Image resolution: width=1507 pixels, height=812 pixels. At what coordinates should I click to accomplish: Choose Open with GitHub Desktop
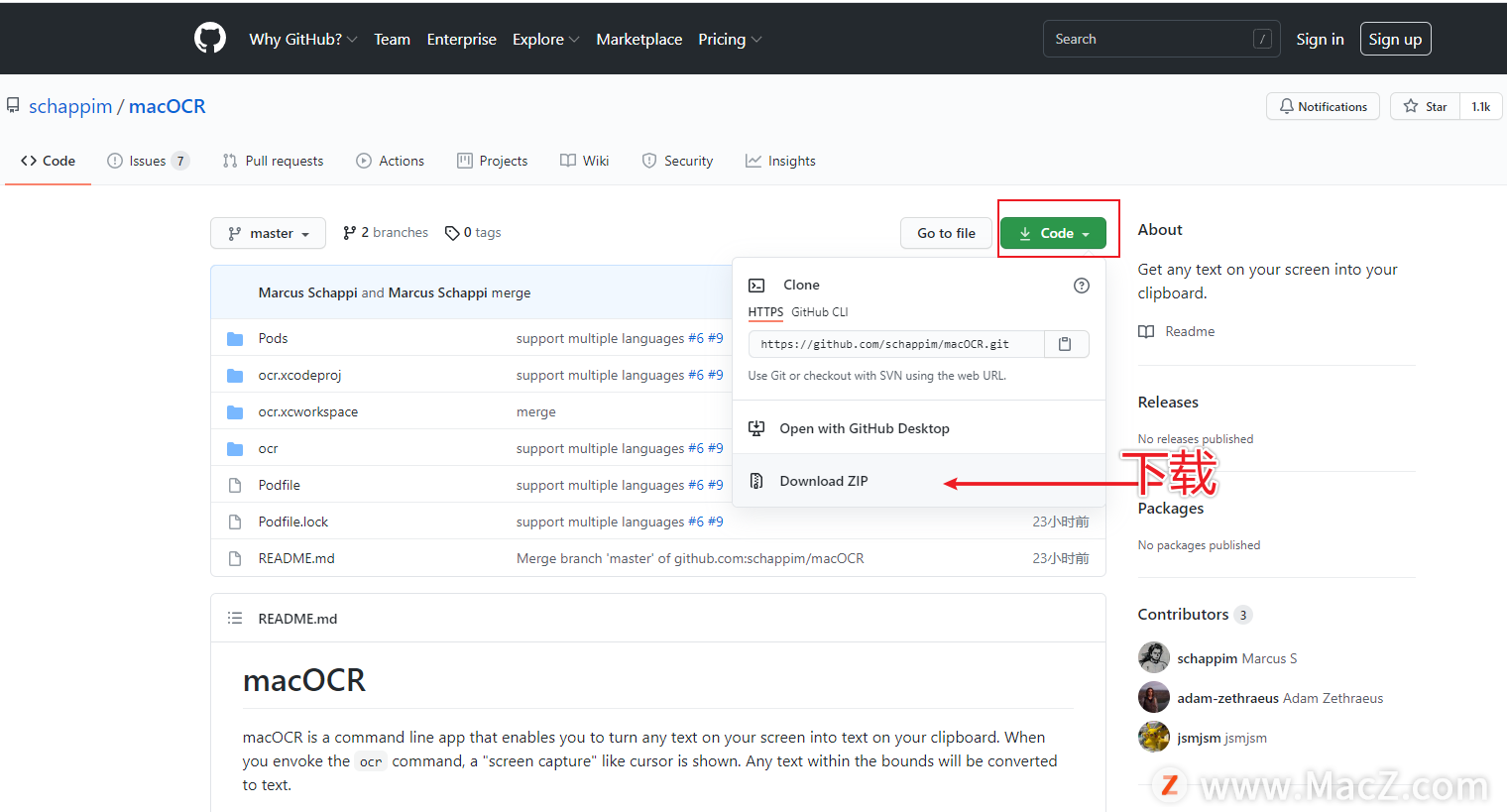(x=919, y=428)
